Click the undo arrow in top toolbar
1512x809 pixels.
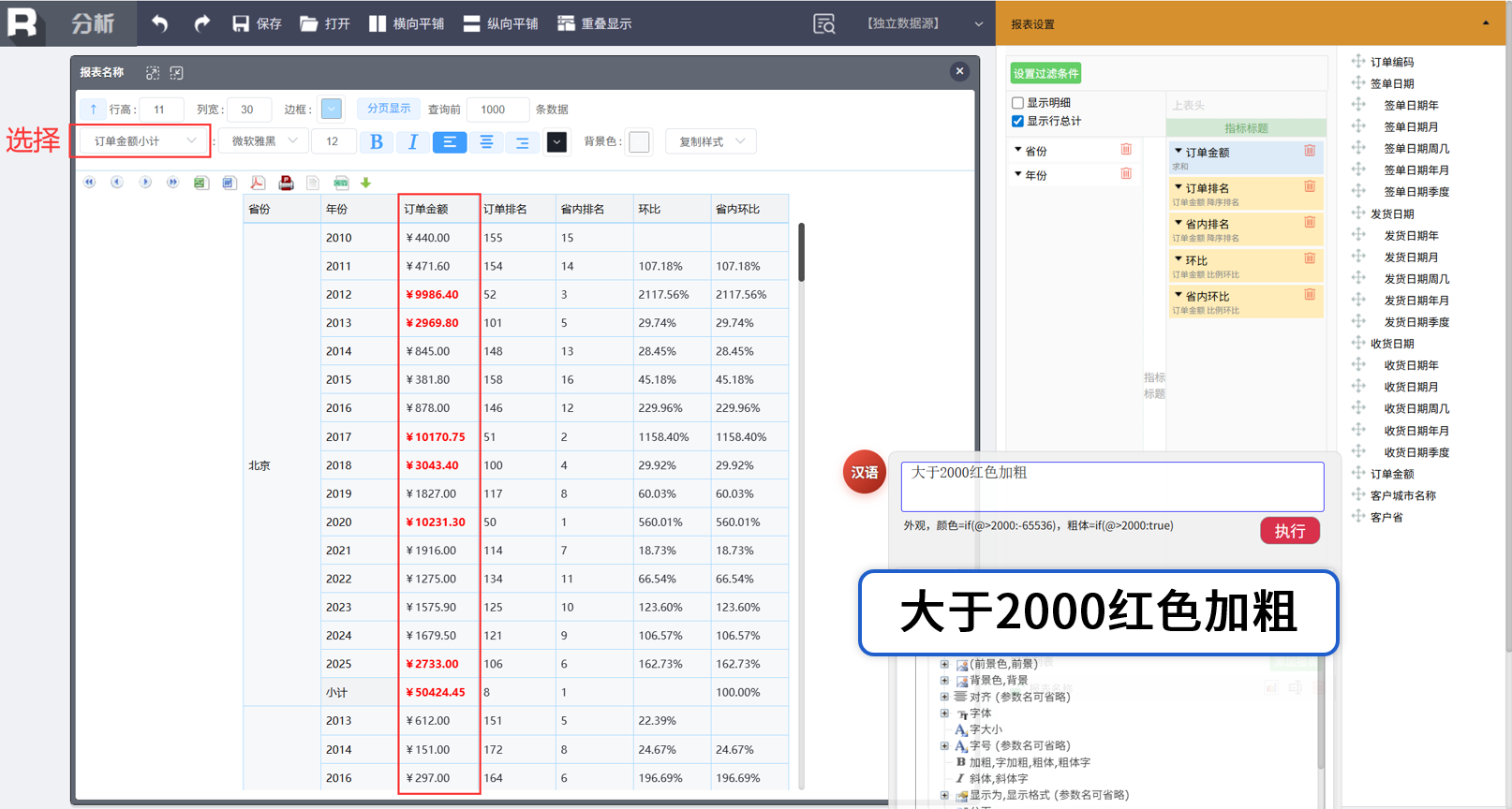point(160,23)
